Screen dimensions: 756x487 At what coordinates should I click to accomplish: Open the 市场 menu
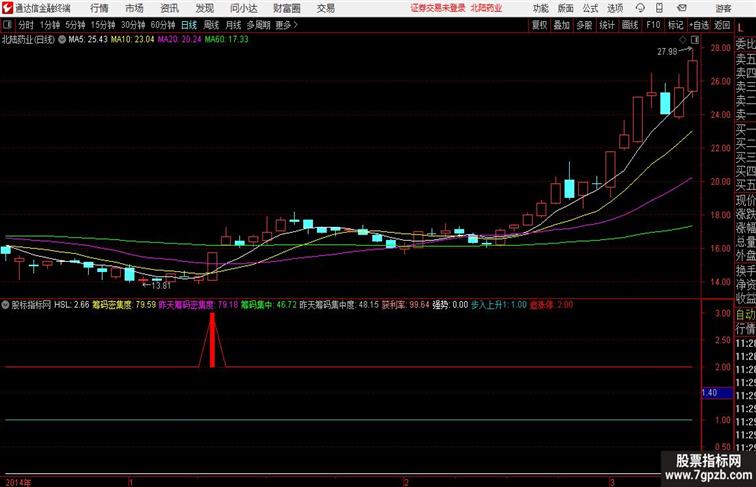pos(134,8)
